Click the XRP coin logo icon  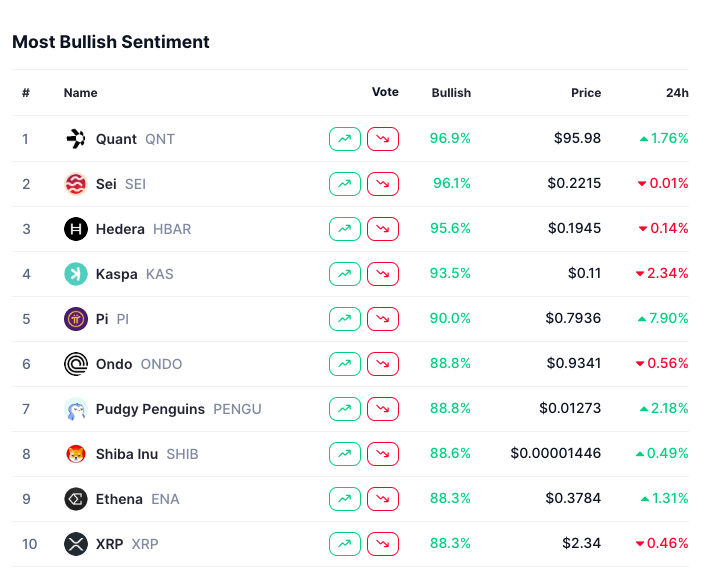coord(76,544)
